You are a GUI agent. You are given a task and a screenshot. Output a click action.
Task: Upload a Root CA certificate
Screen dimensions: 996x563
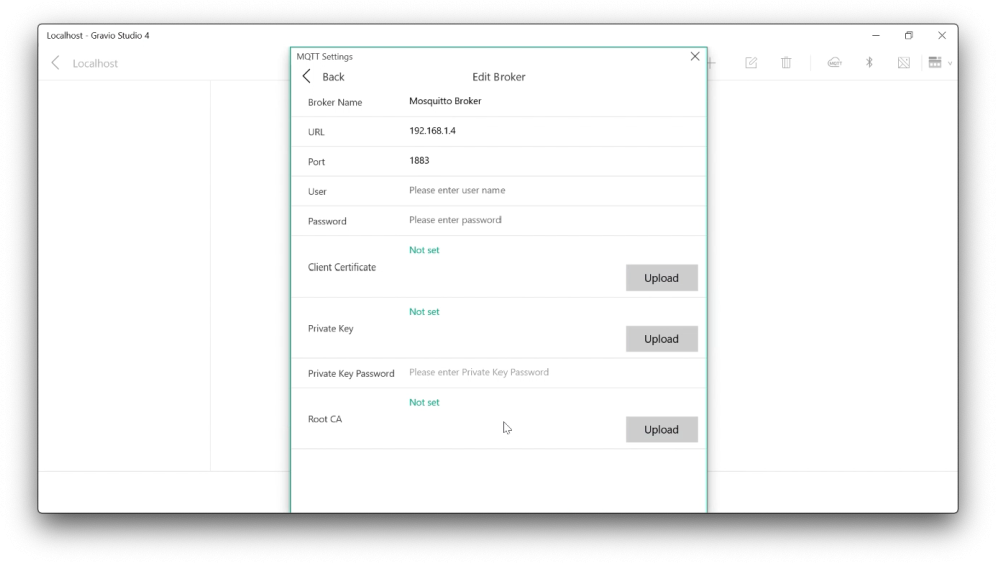661,430
